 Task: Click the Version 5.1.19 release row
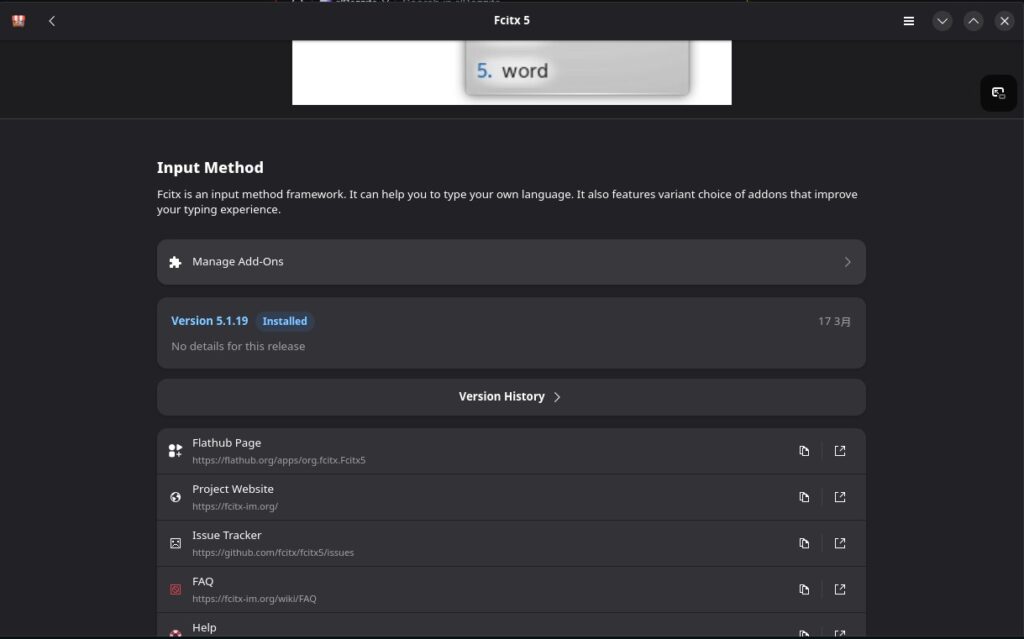click(x=511, y=333)
